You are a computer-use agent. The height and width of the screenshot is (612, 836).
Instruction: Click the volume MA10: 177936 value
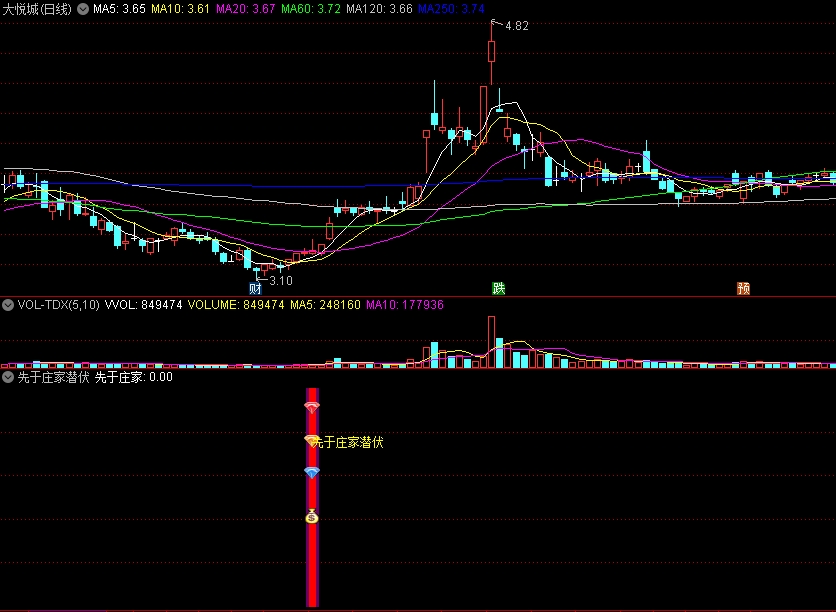click(x=405, y=305)
